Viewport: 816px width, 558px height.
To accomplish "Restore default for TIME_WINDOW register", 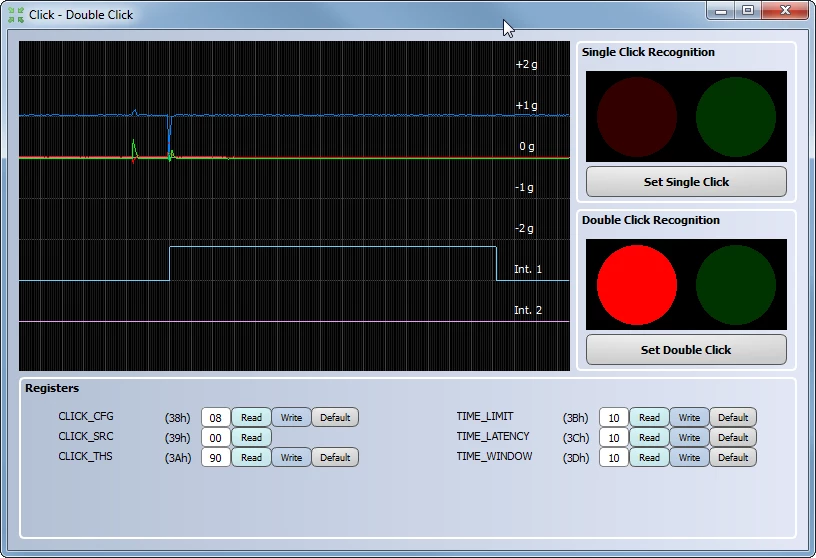I will coord(733,458).
